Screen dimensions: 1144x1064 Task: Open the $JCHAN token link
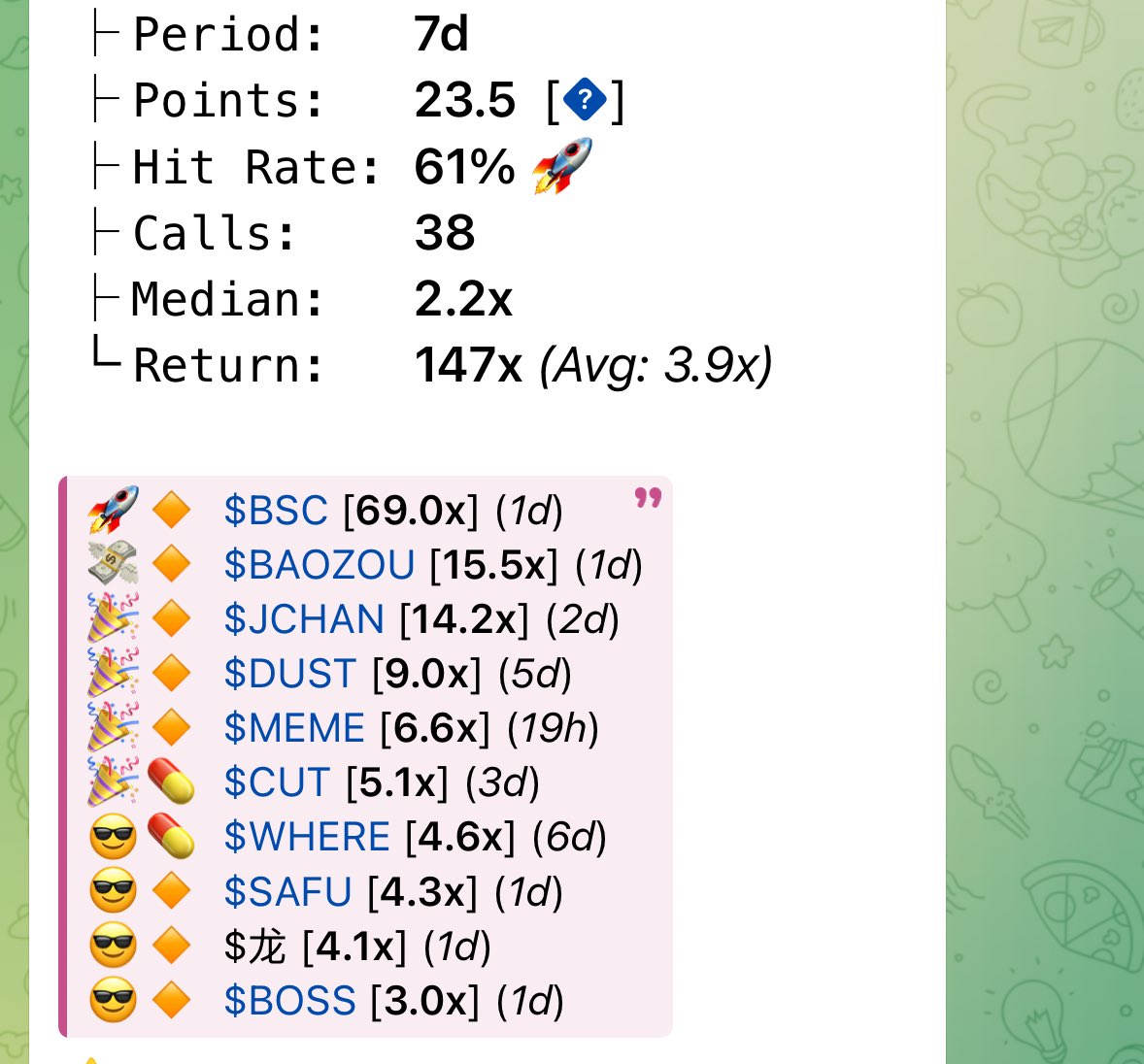[x=304, y=619]
